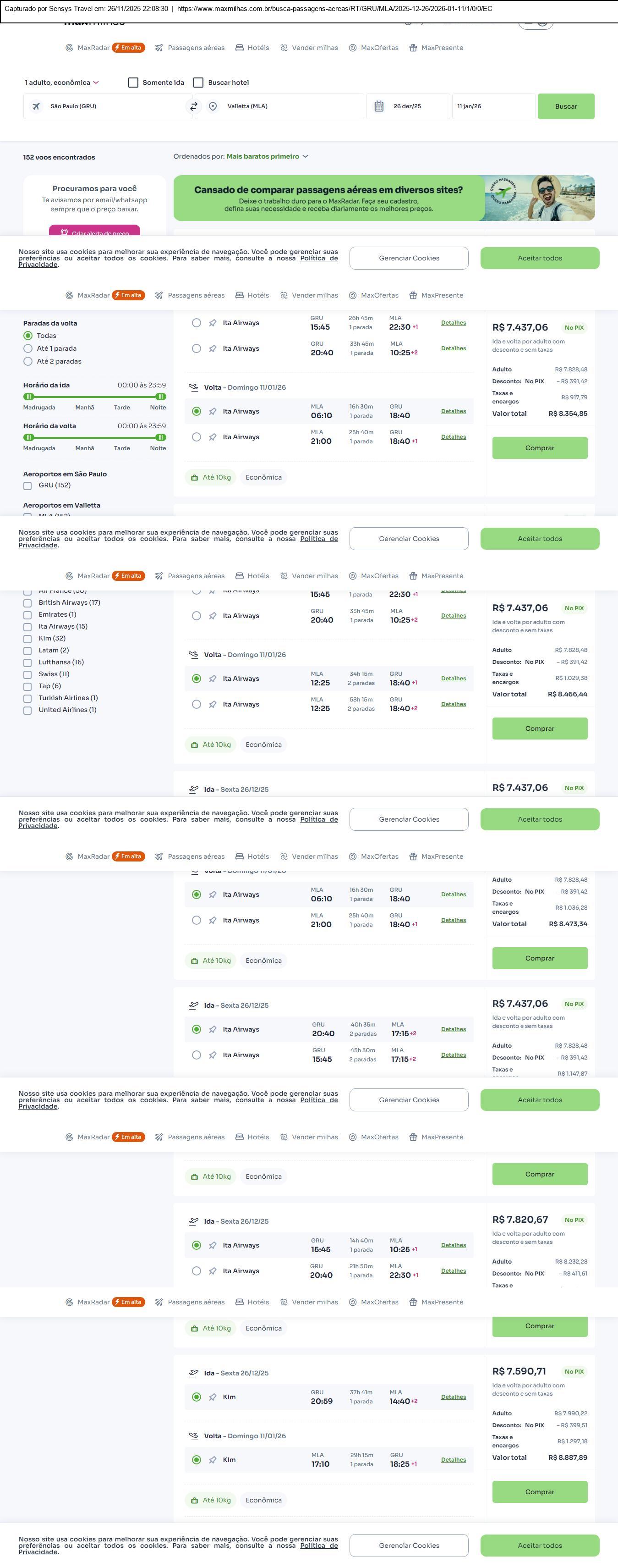Pin the Klm outbound flight departing 20:59
The height and width of the screenshot is (1568, 618).
click(213, 1397)
